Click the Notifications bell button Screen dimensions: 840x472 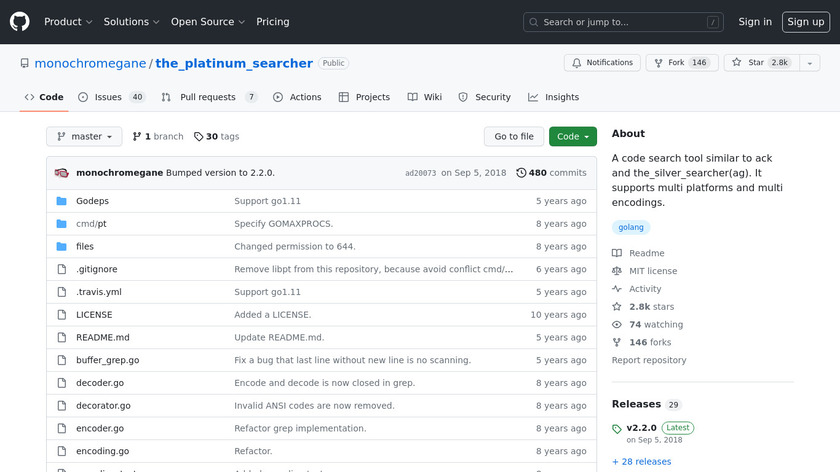[x=602, y=63]
